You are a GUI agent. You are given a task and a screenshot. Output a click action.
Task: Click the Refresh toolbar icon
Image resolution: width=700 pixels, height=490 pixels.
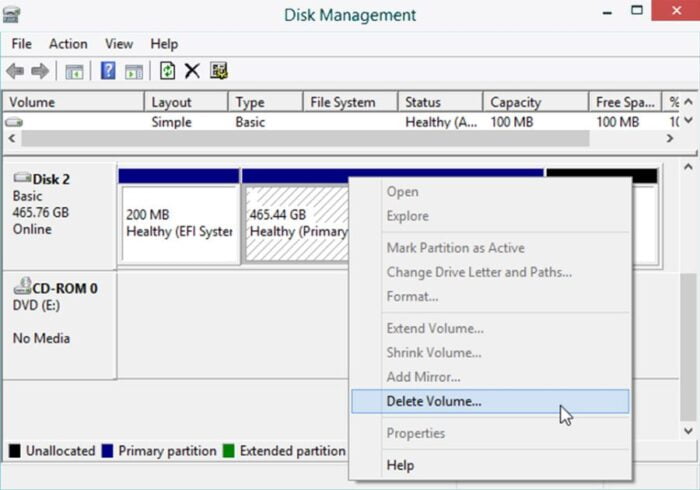pyautogui.click(x=167, y=71)
